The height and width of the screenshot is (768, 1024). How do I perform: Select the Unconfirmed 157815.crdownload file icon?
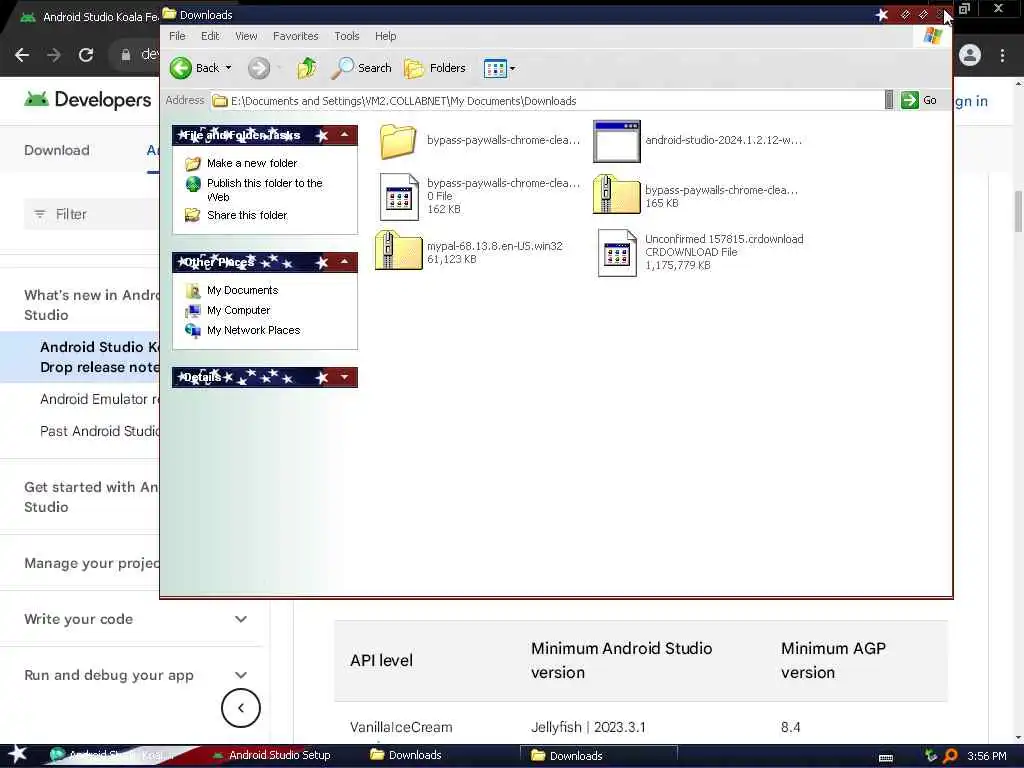pos(617,253)
